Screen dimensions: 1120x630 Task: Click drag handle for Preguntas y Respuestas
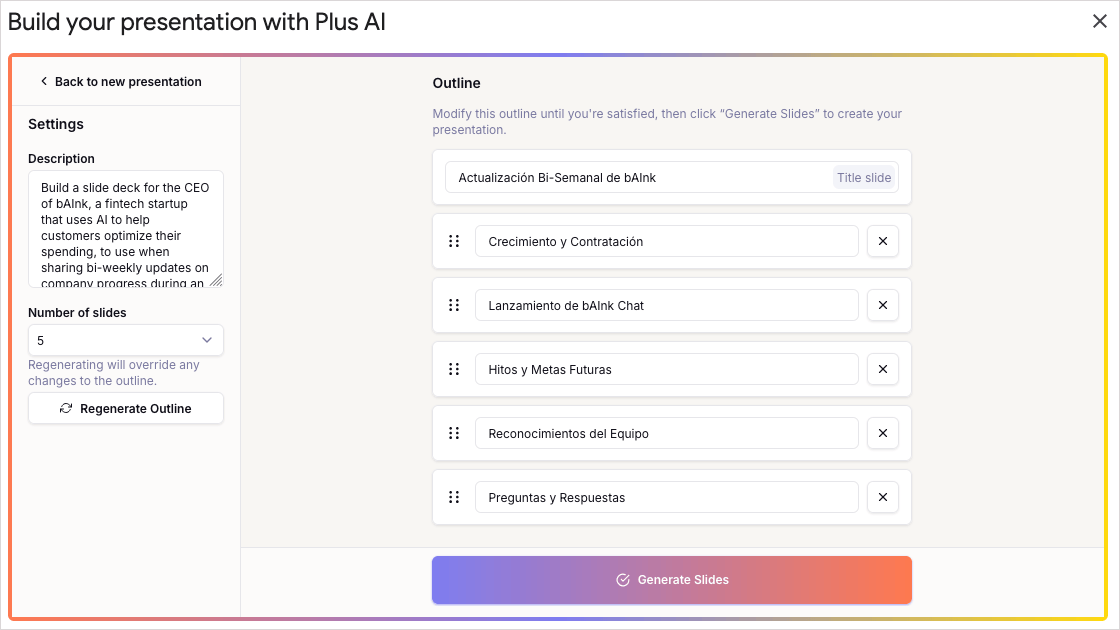[x=454, y=497]
